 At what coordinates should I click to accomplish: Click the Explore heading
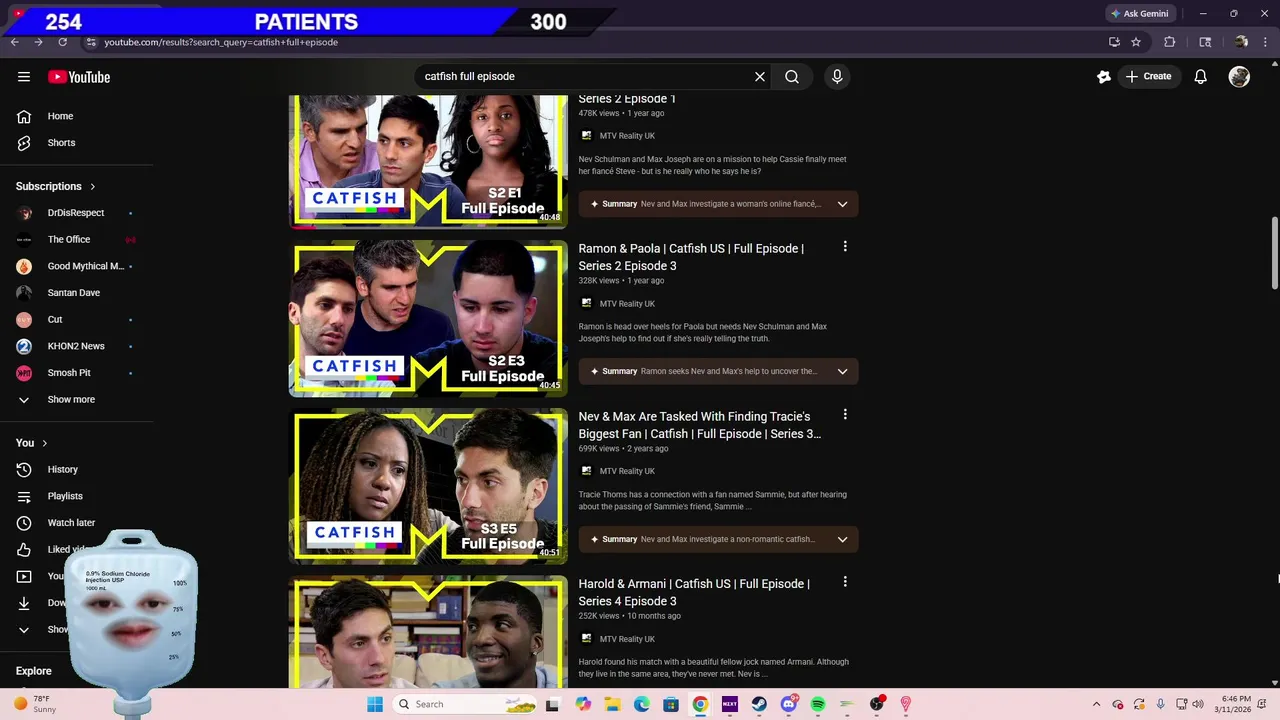click(x=34, y=671)
